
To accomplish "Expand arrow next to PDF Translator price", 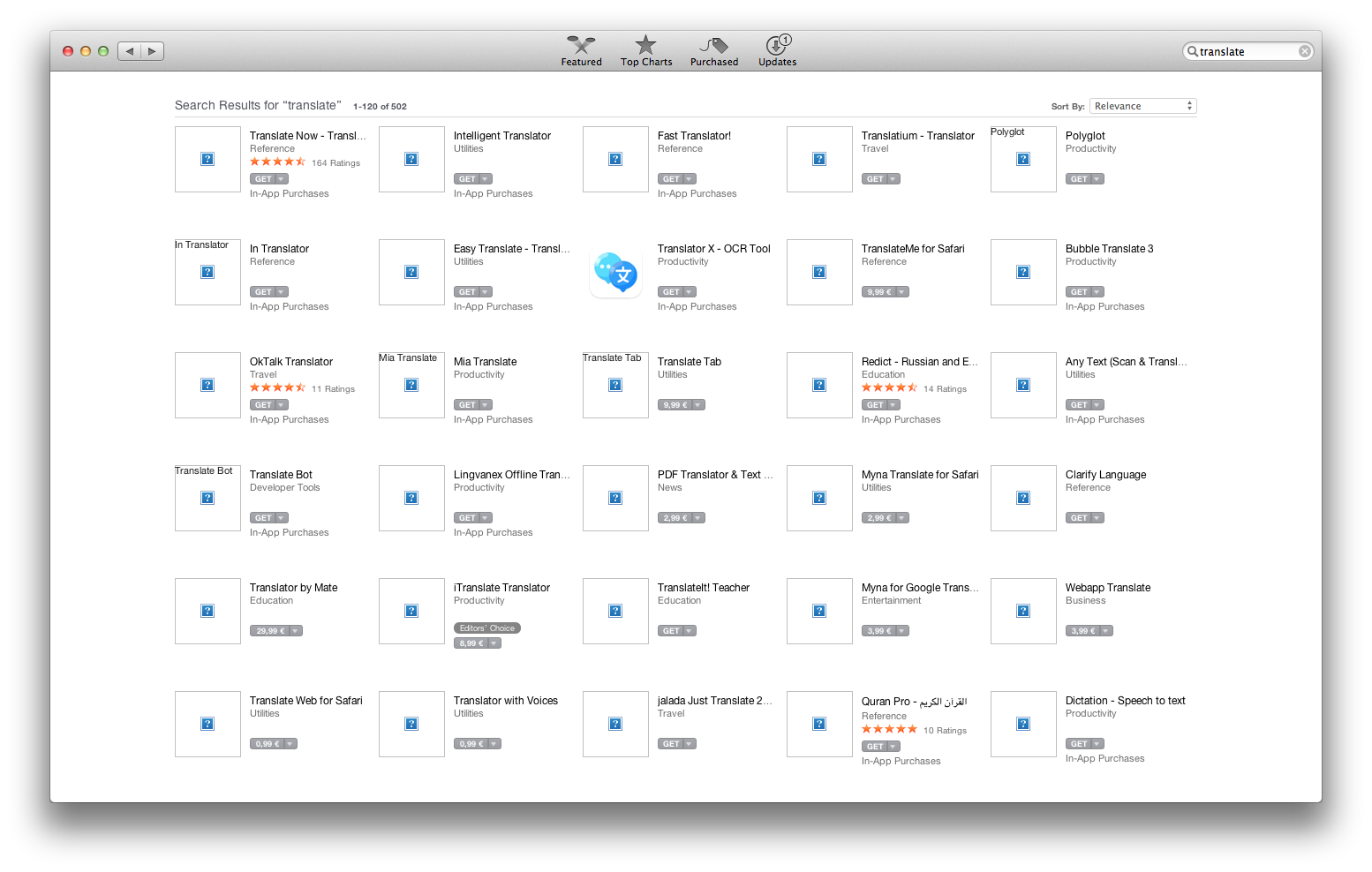I will [699, 518].
